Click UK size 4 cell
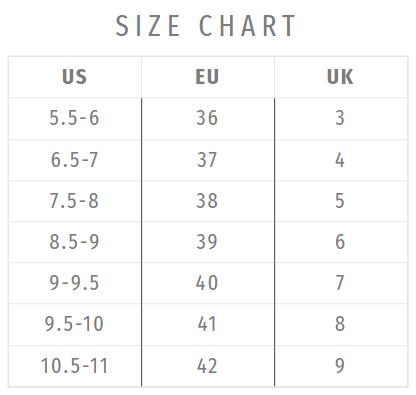This screenshot has width=416, height=395. (341, 160)
